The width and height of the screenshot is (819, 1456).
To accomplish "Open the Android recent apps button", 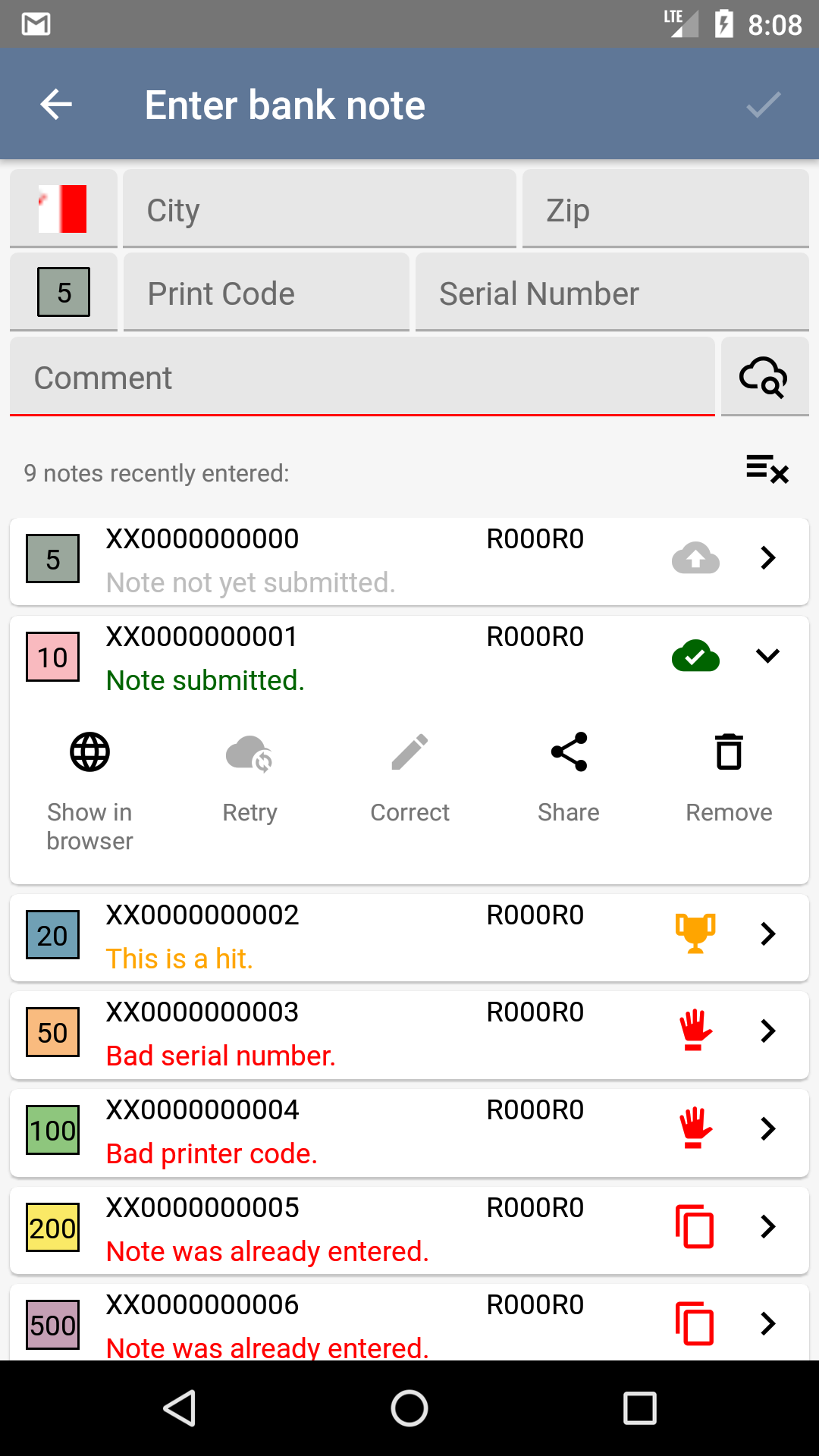I will pyautogui.click(x=639, y=1408).
